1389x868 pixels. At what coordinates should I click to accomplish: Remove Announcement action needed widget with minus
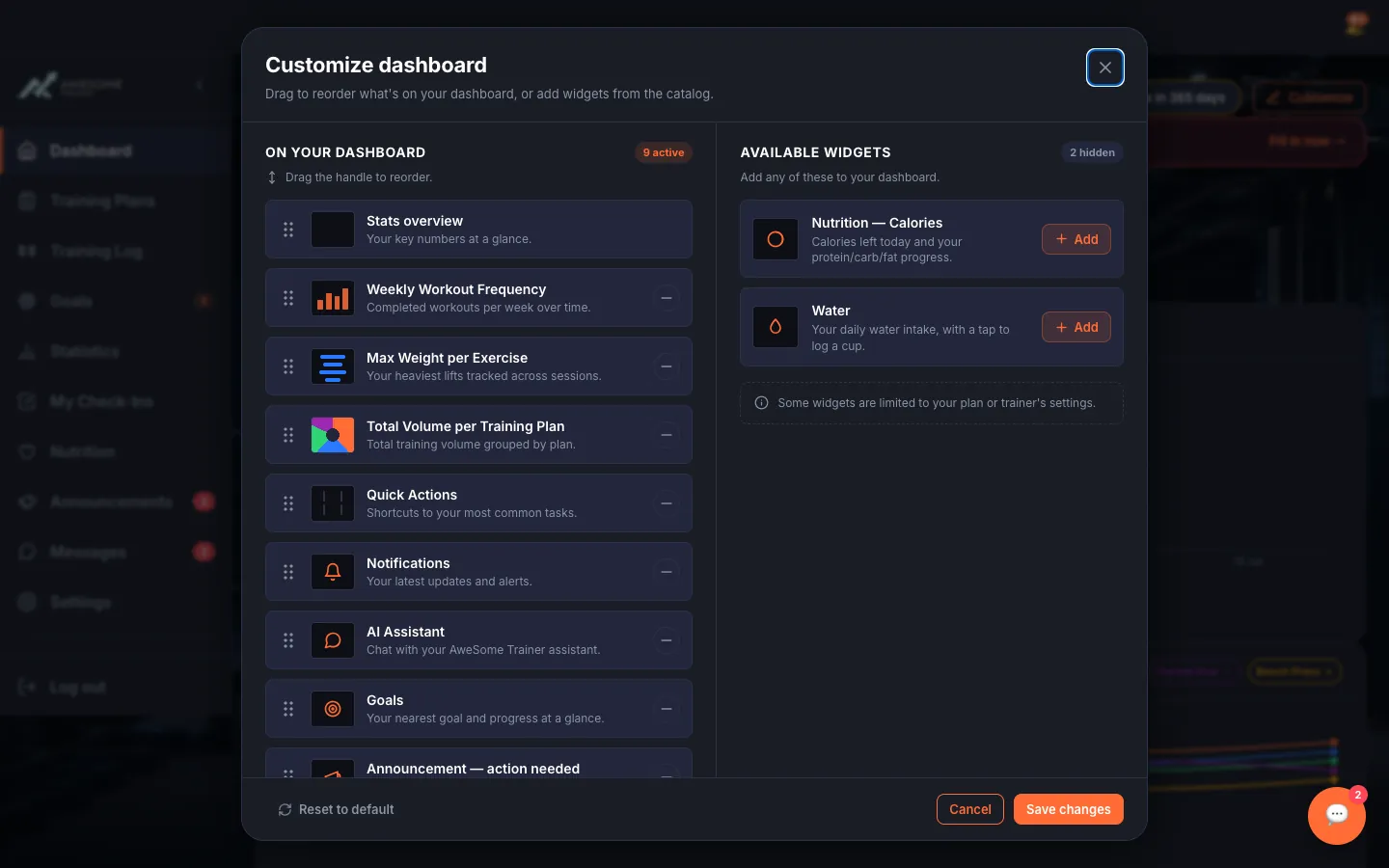tap(666, 773)
